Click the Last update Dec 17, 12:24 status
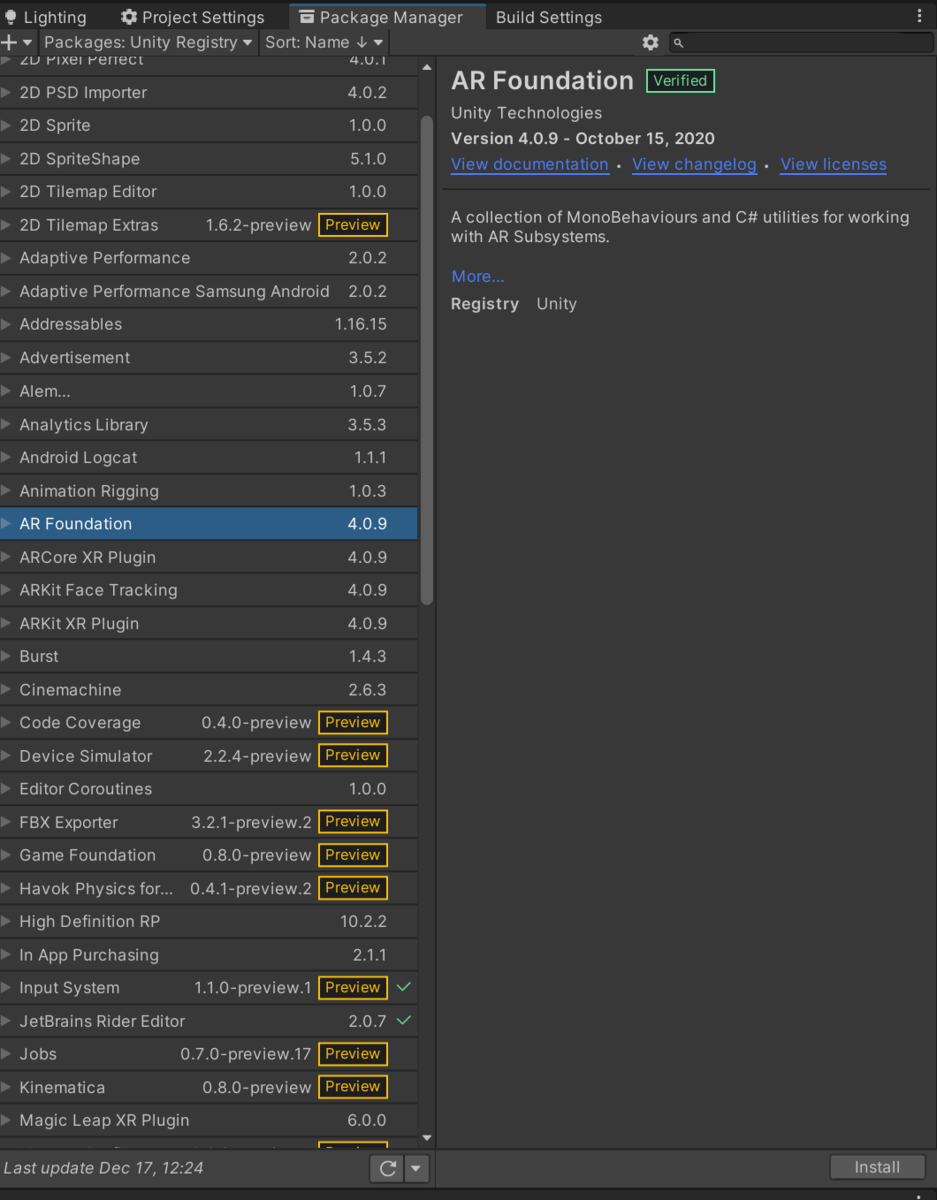Viewport: 937px width, 1200px height. click(104, 1168)
